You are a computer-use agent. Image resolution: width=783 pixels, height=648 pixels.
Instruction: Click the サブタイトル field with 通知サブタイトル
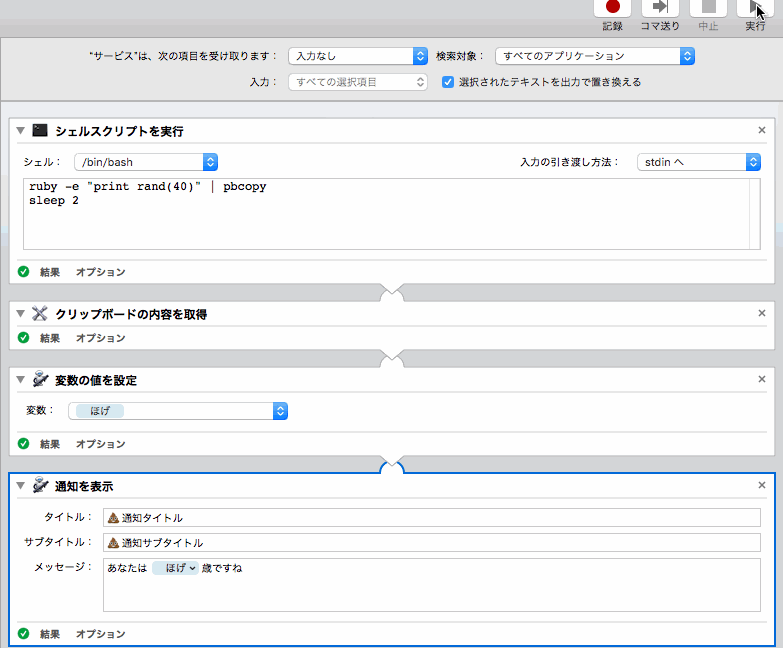[431, 543]
